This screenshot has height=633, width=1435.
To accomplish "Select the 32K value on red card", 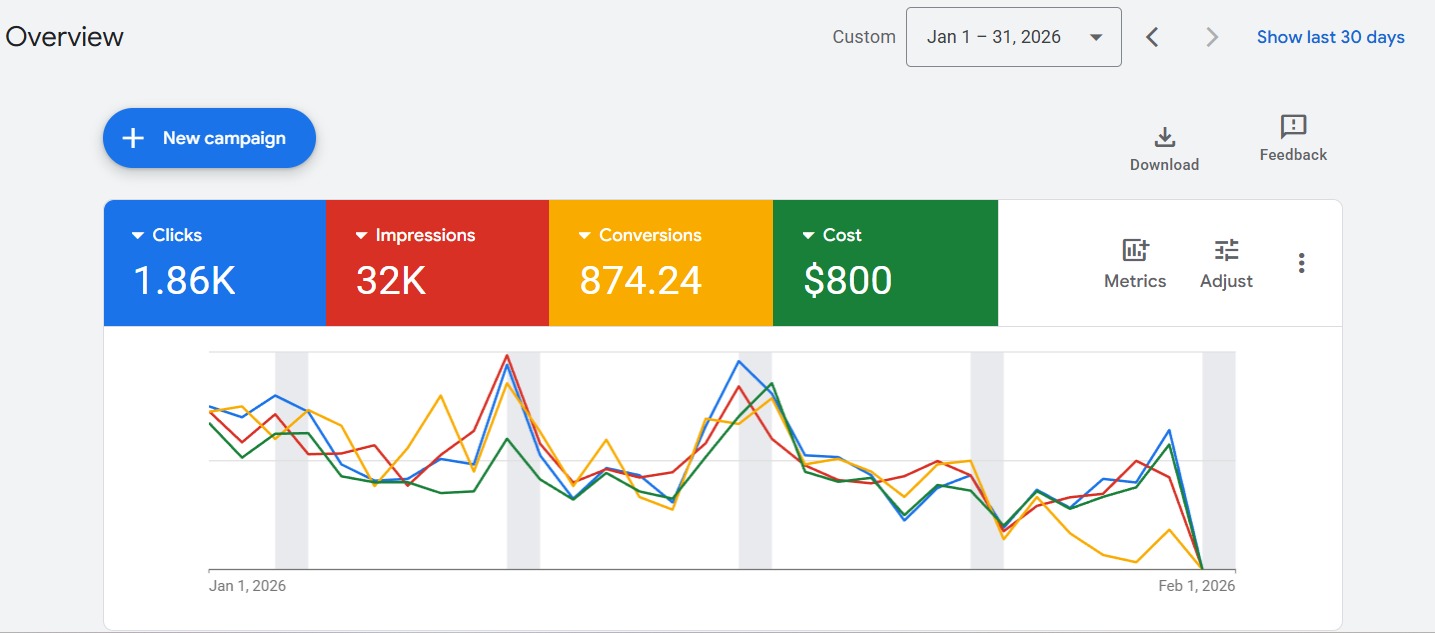I will click(x=391, y=281).
